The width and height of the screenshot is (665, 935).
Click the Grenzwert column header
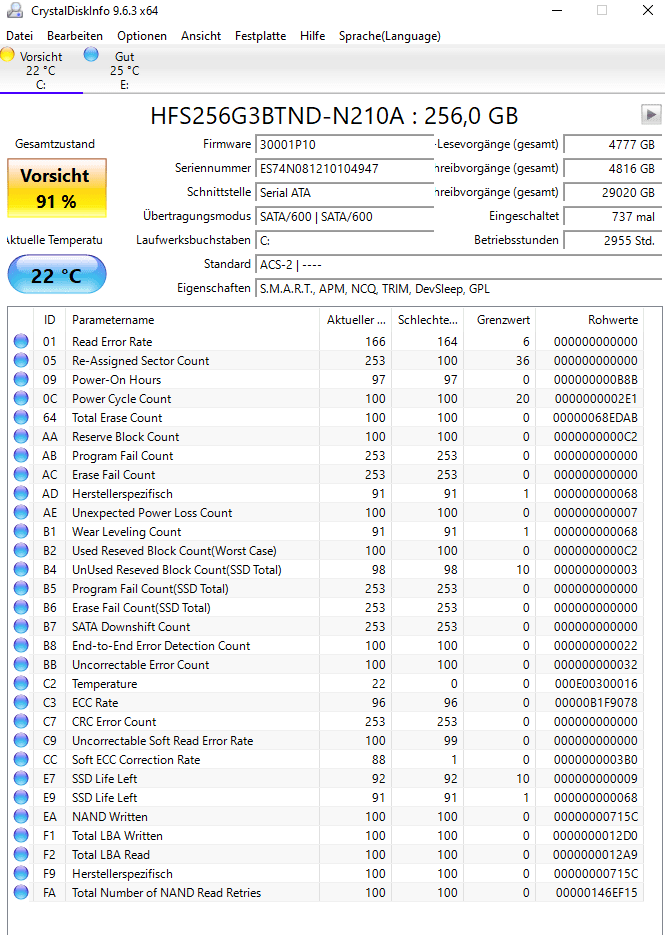coord(499,320)
